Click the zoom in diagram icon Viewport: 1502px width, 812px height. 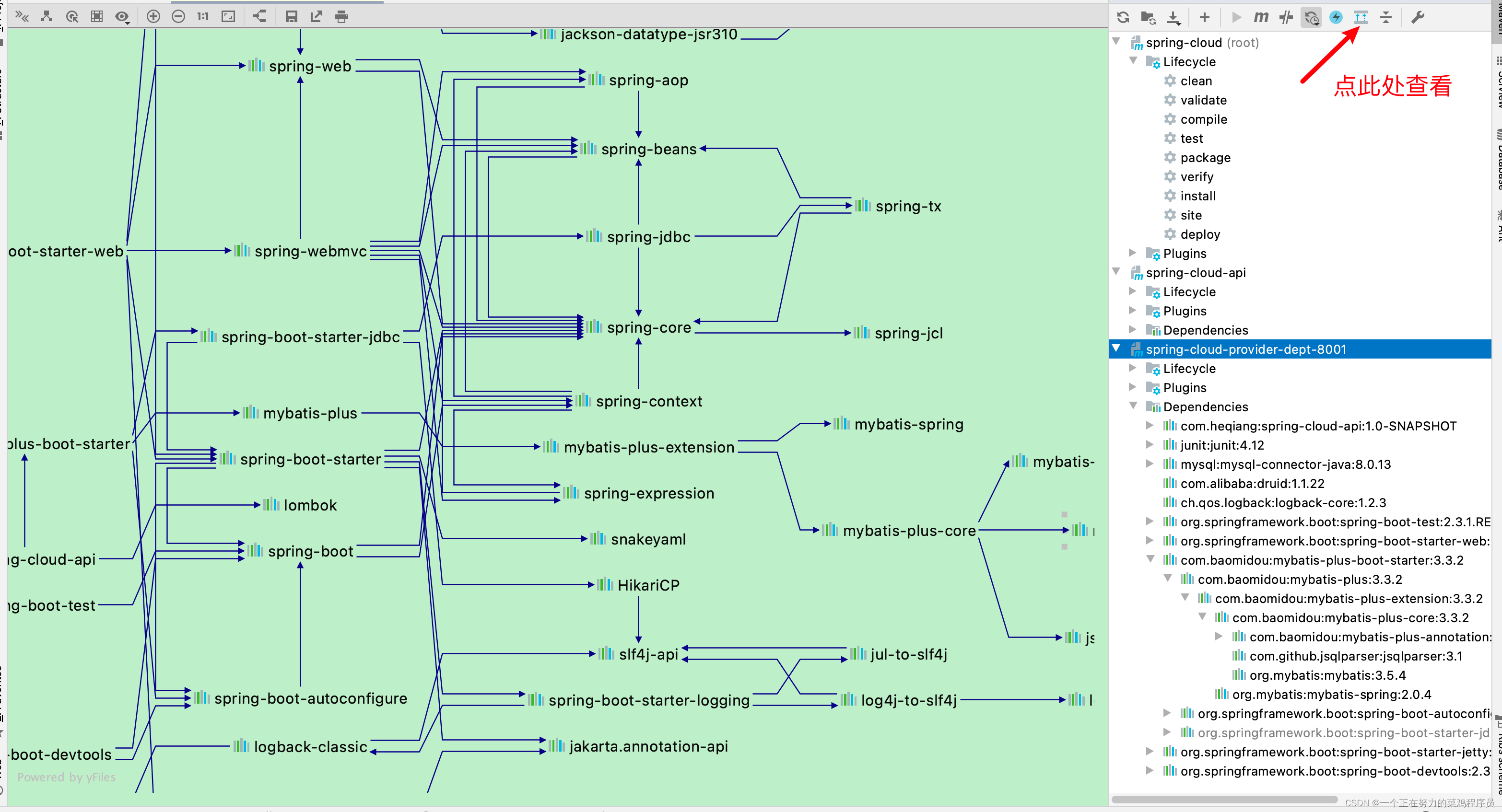point(153,16)
